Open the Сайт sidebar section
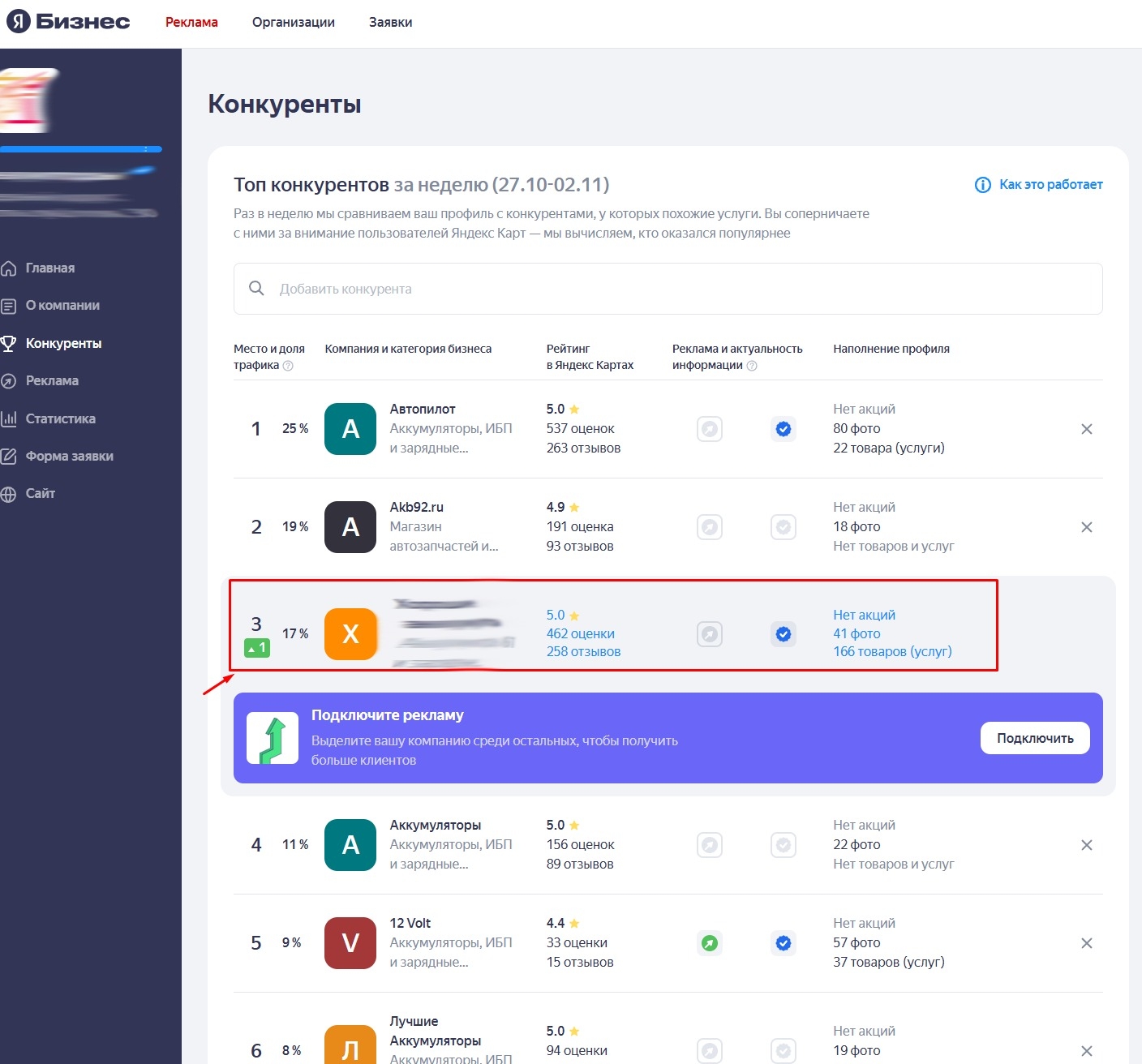The width and height of the screenshot is (1142, 1064). tap(40, 494)
